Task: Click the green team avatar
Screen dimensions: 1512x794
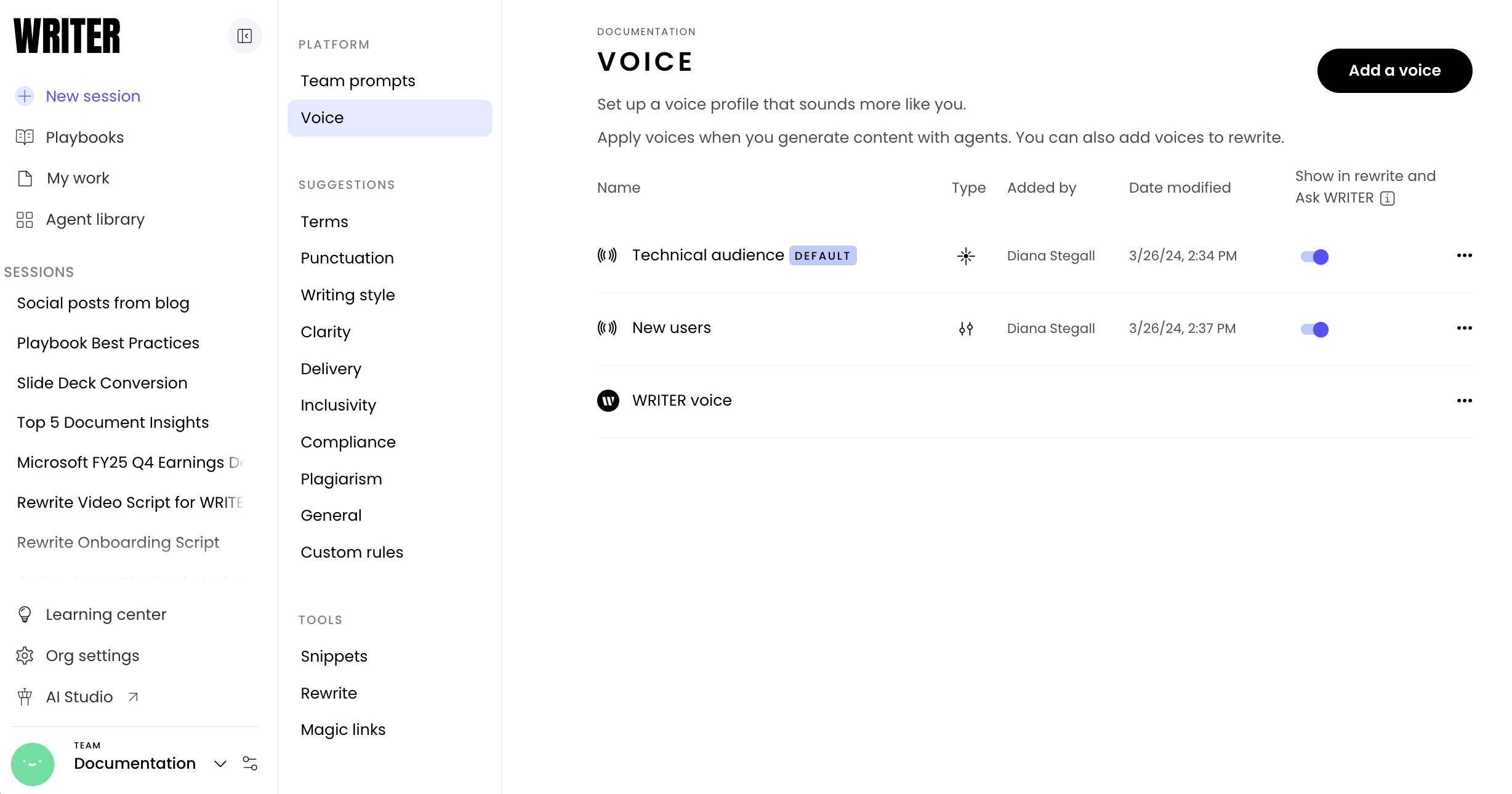Action: 33,764
